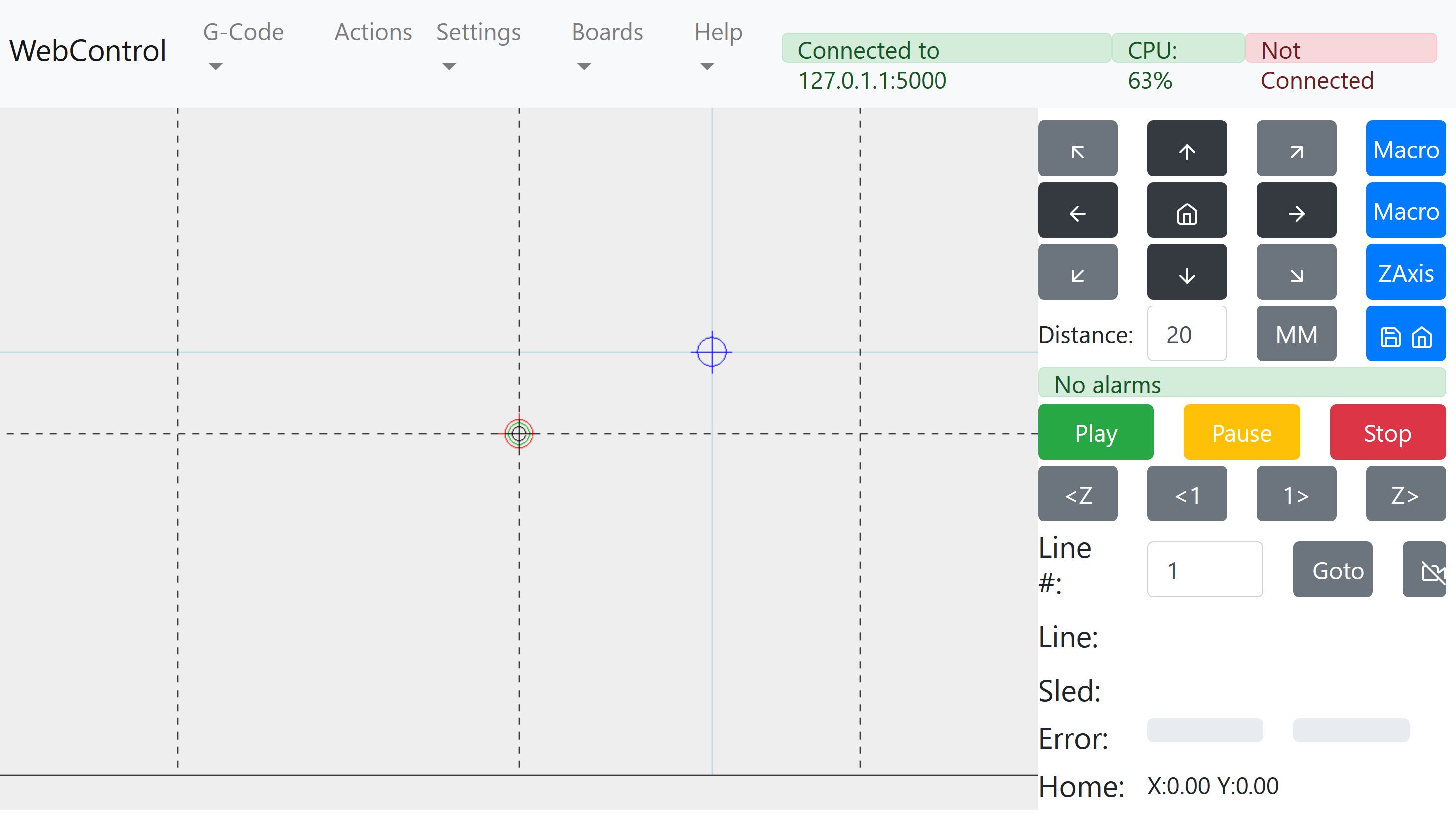Open the G-Code dropdown menu
Image resolution: width=1456 pixels, height=817 pixels.
pyautogui.click(x=242, y=45)
